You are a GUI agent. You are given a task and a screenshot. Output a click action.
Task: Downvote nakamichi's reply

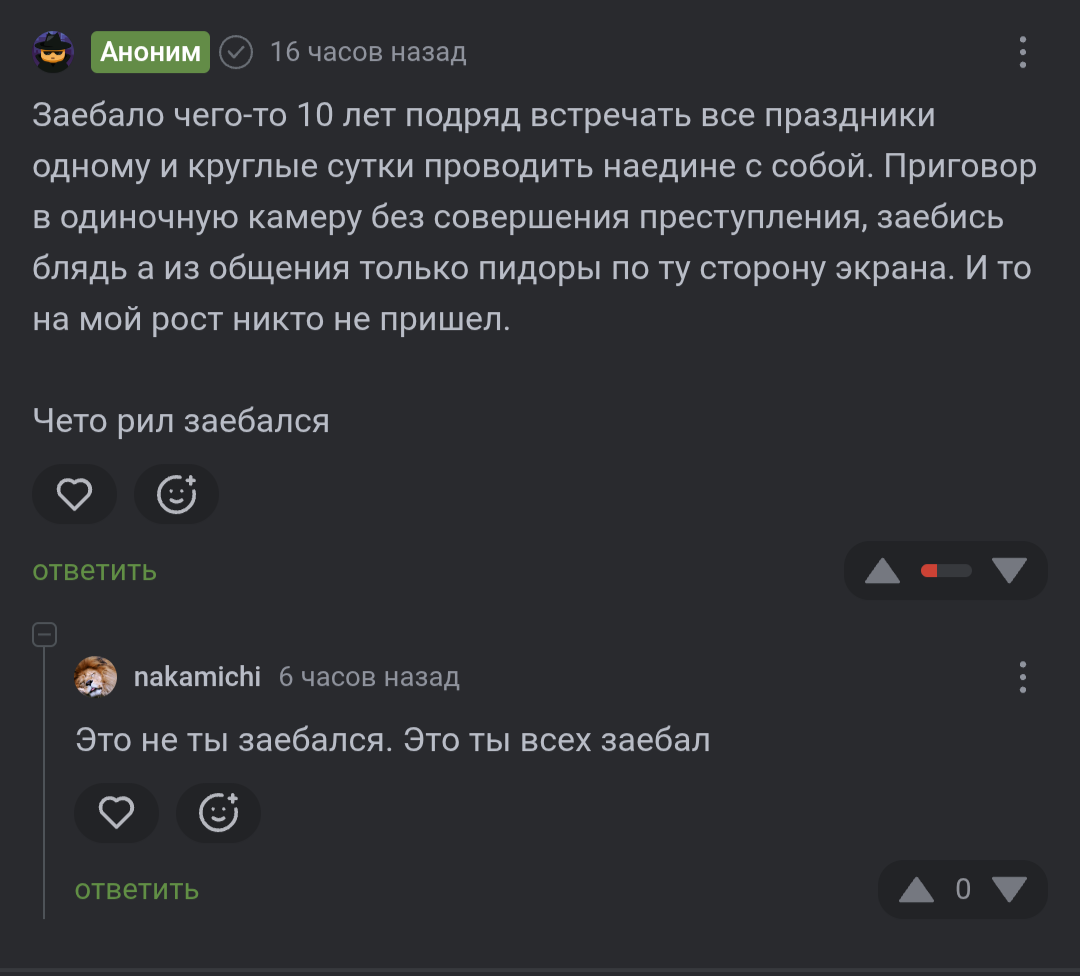click(1009, 889)
